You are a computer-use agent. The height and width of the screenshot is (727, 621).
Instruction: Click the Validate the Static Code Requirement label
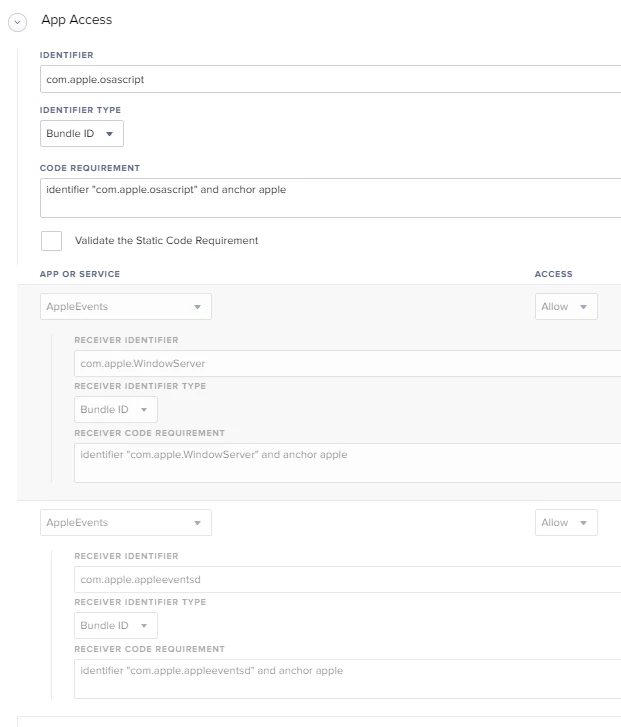tap(166, 241)
